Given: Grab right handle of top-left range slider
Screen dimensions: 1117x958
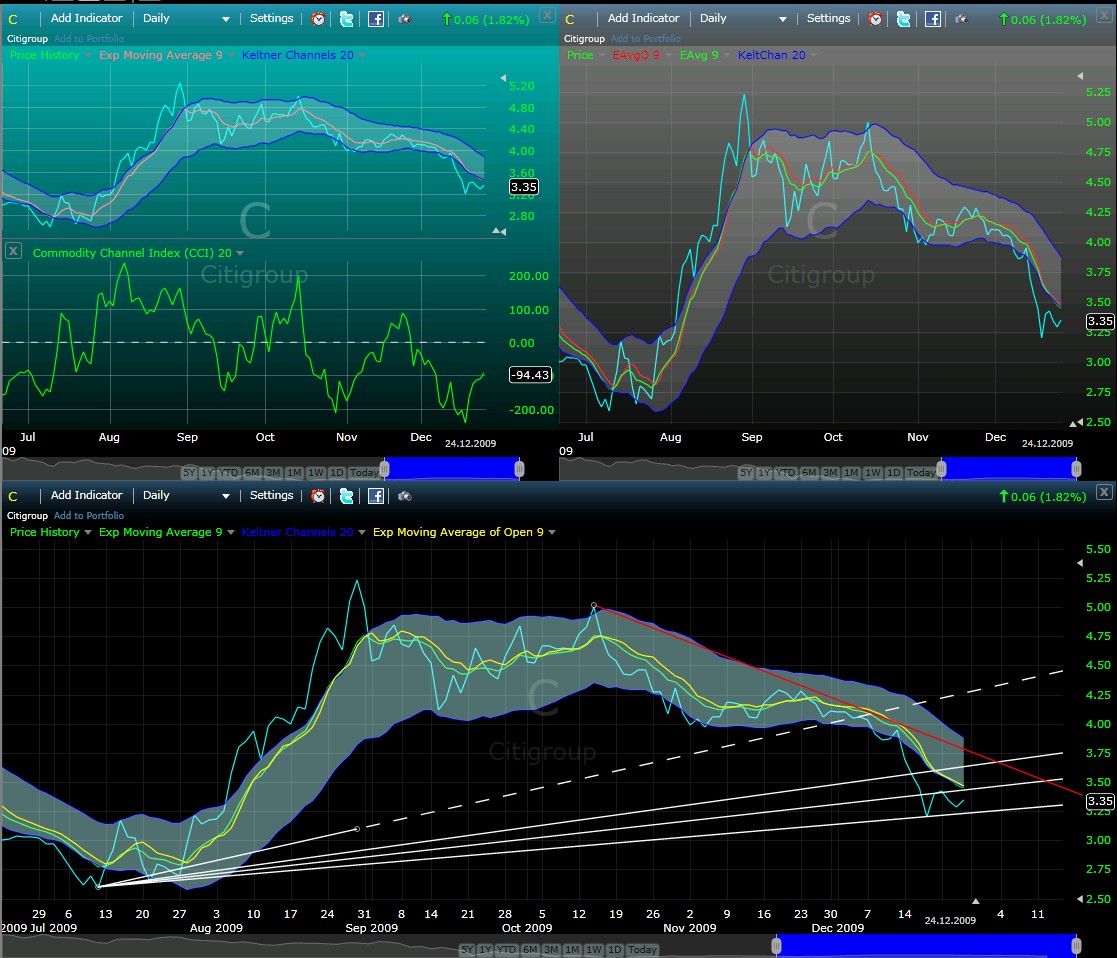Looking at the screenshot, I should tap(519, 469).
